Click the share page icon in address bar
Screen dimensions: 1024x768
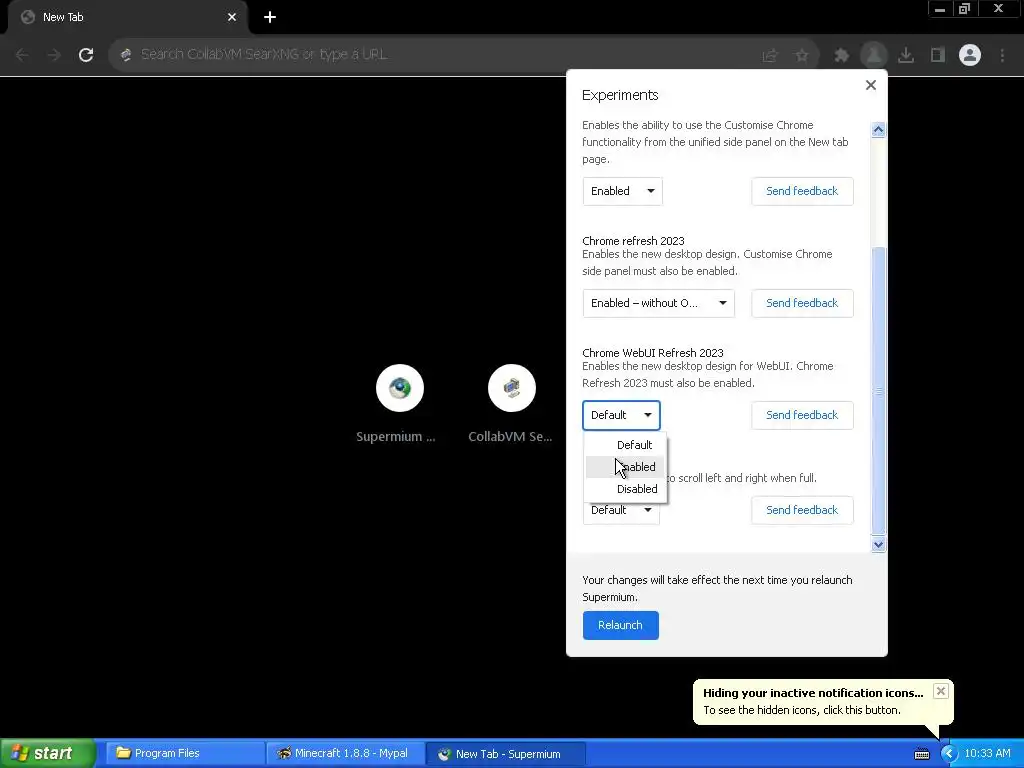pos(770,56)
